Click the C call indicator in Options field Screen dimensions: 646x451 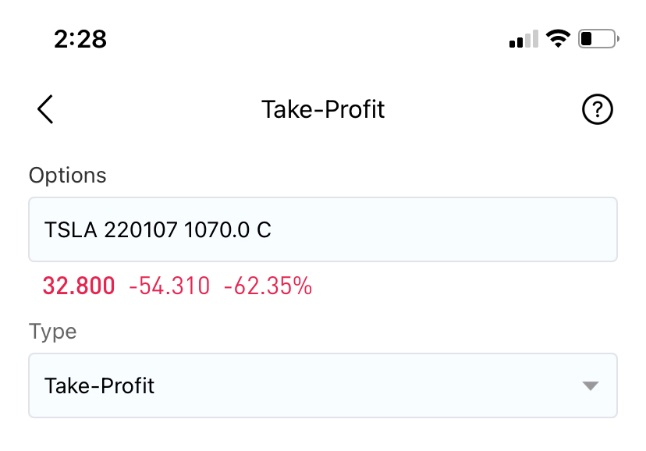click(264, 229)
